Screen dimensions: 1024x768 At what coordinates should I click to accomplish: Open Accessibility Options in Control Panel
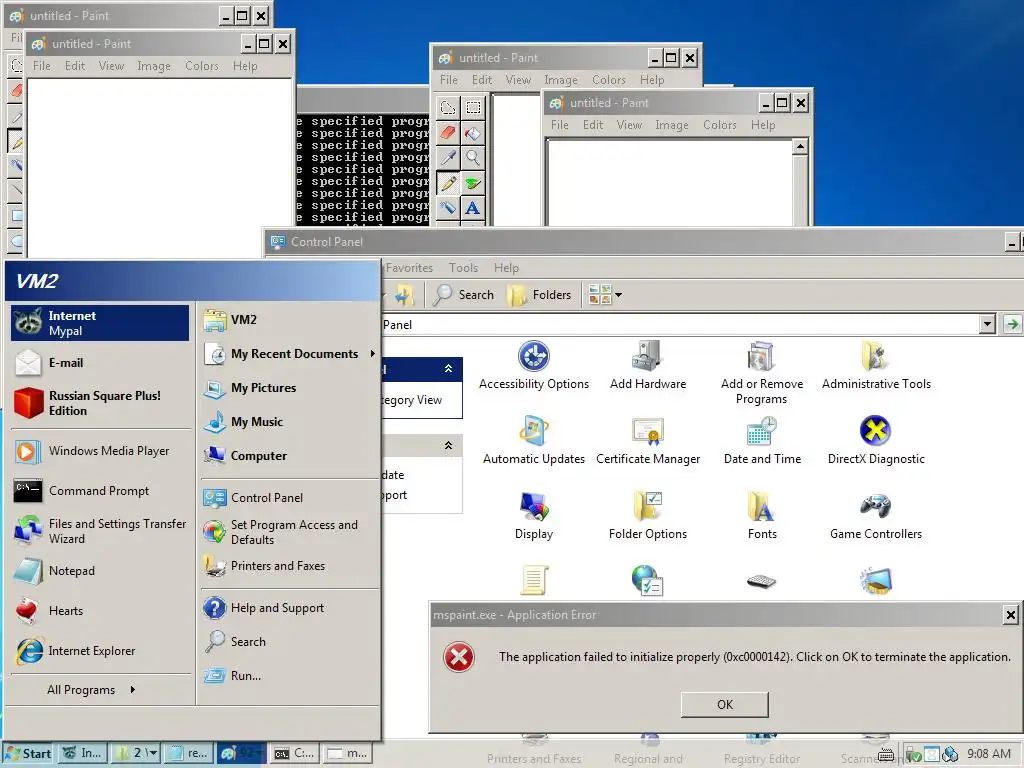534,366
